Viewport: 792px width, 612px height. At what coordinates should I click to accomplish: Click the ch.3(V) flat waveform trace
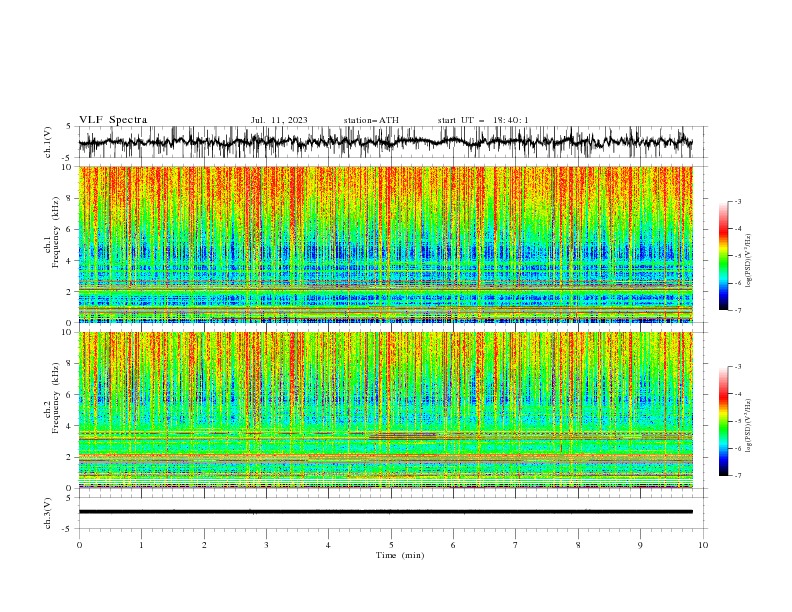[385, 512]
